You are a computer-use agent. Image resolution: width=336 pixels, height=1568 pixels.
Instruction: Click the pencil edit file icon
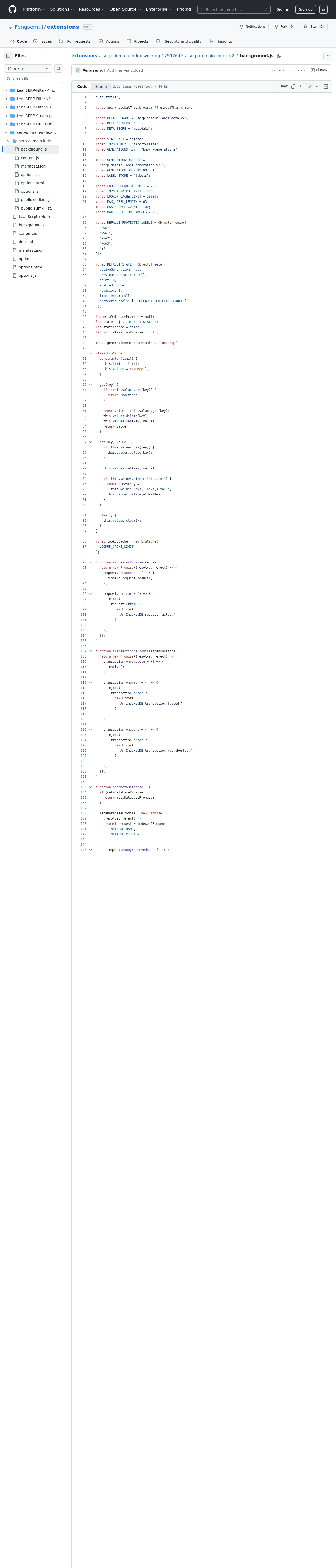pos(310,87)
